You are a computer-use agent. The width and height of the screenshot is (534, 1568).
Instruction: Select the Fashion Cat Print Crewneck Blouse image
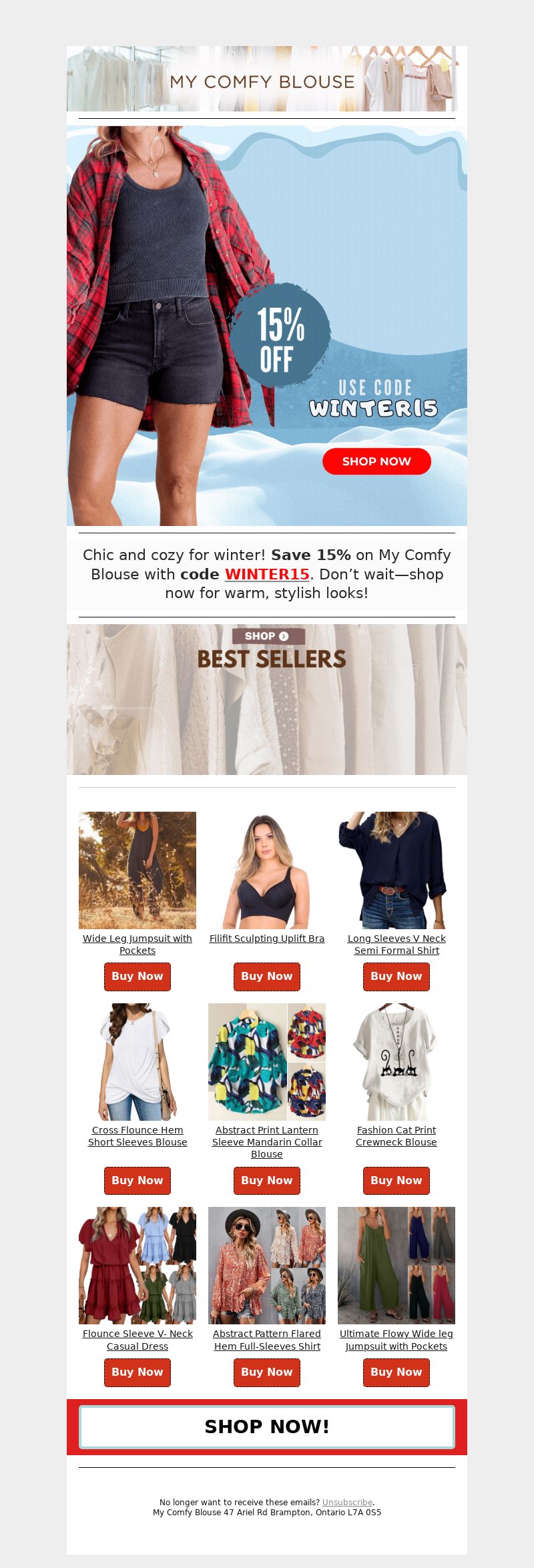(396, 1062)
